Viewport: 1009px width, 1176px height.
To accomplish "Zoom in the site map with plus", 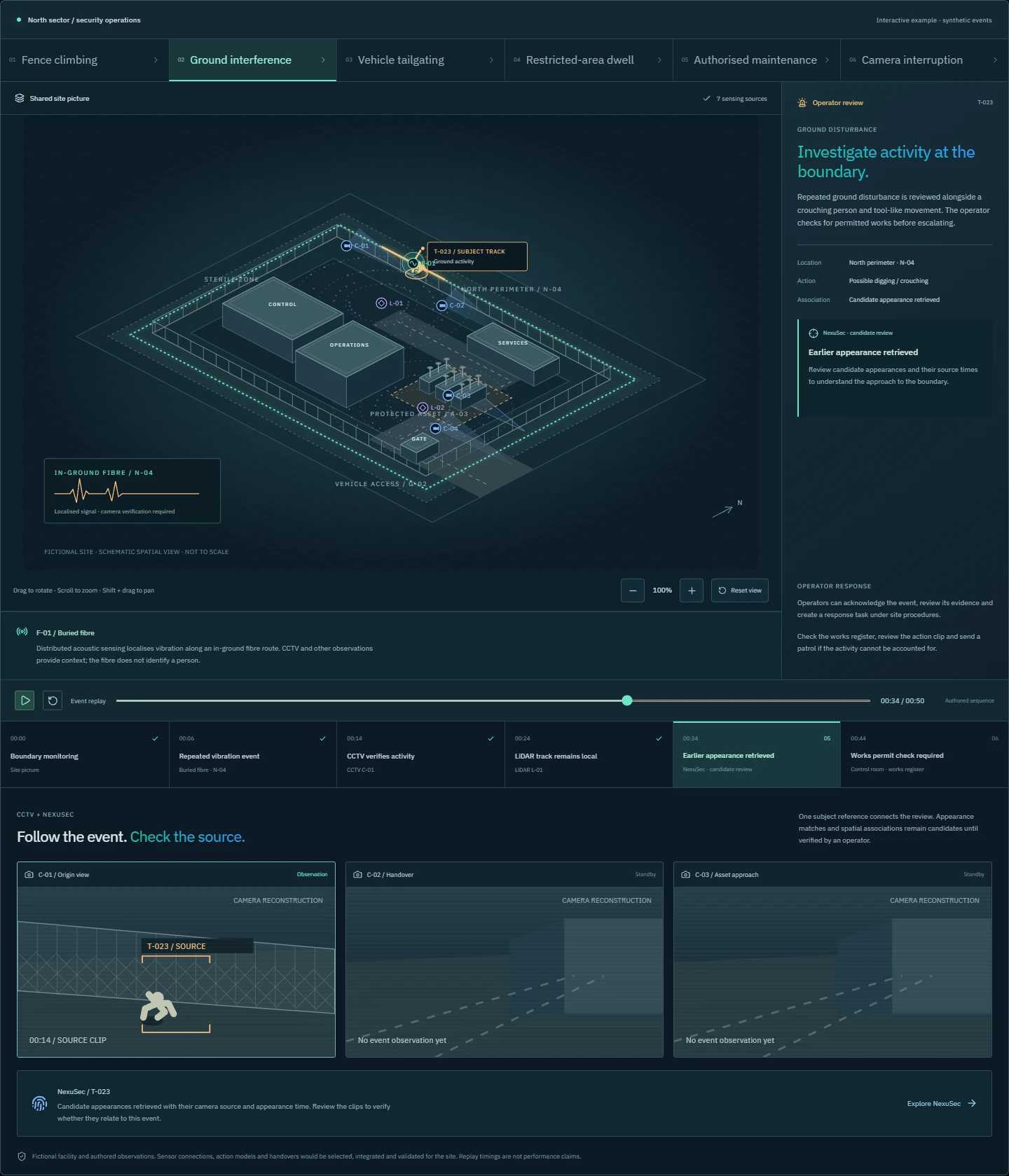I will click(692, 590).
